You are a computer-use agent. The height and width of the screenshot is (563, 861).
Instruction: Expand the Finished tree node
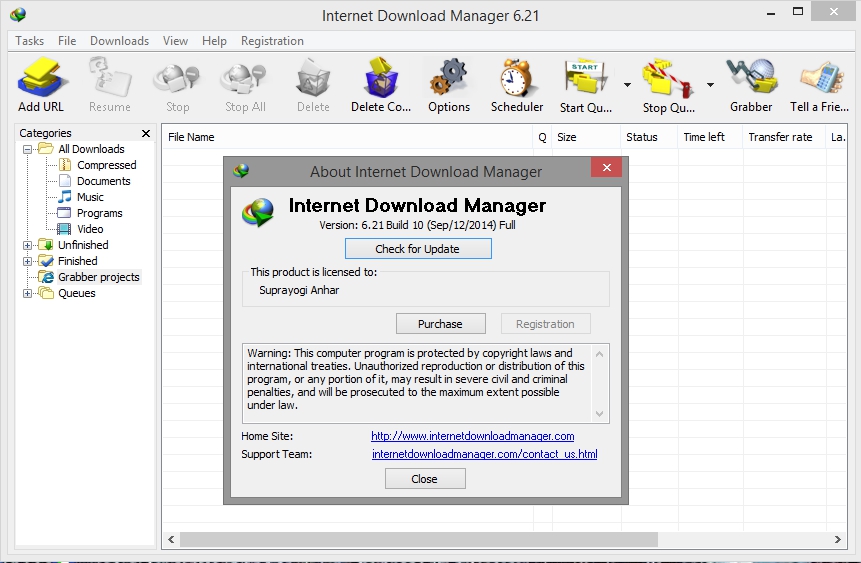(27, 261)
